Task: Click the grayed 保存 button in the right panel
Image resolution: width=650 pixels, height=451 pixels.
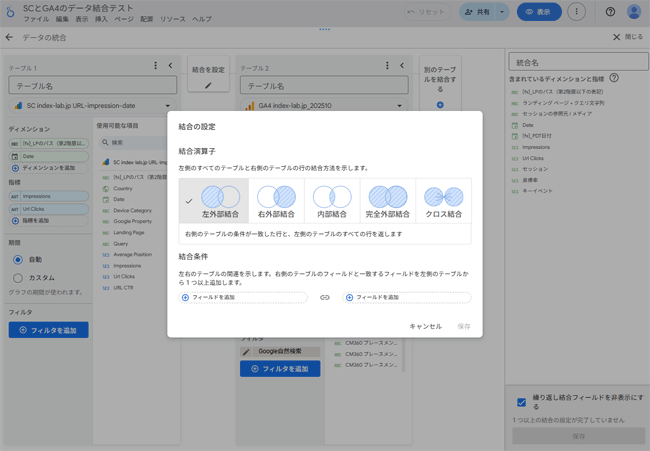Action: pos(579,436)
